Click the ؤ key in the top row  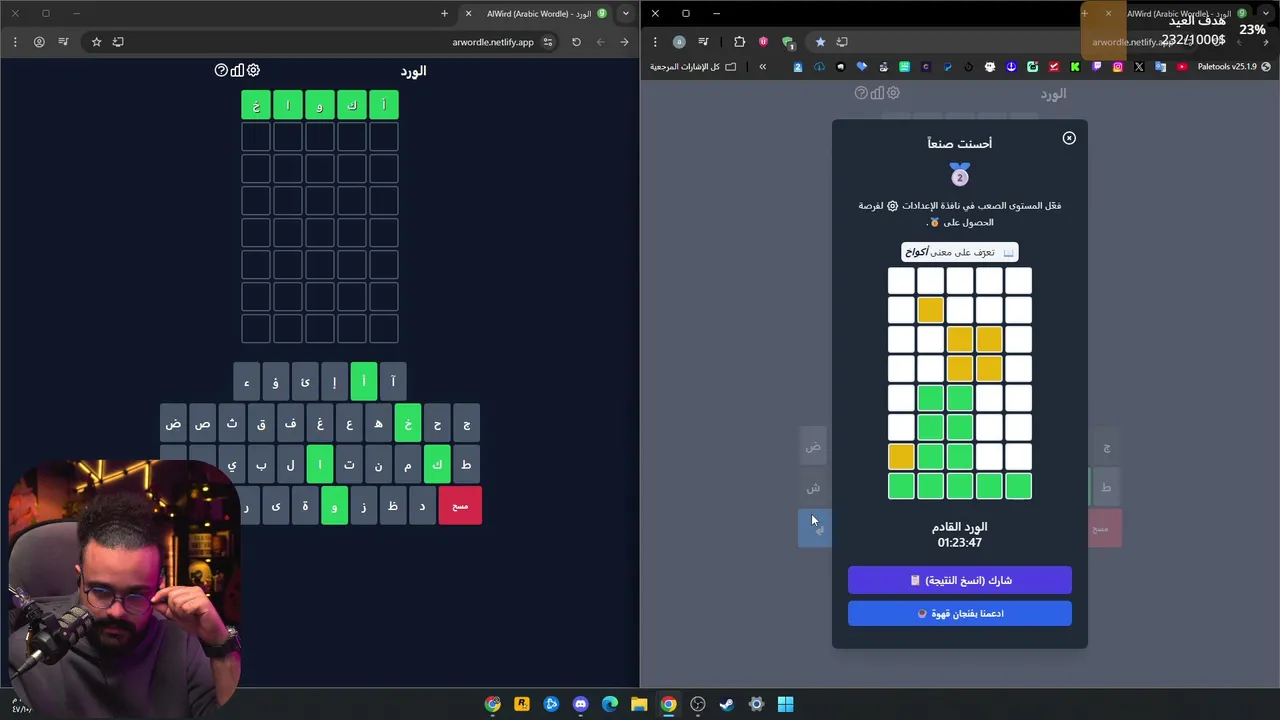click(276, 381)
